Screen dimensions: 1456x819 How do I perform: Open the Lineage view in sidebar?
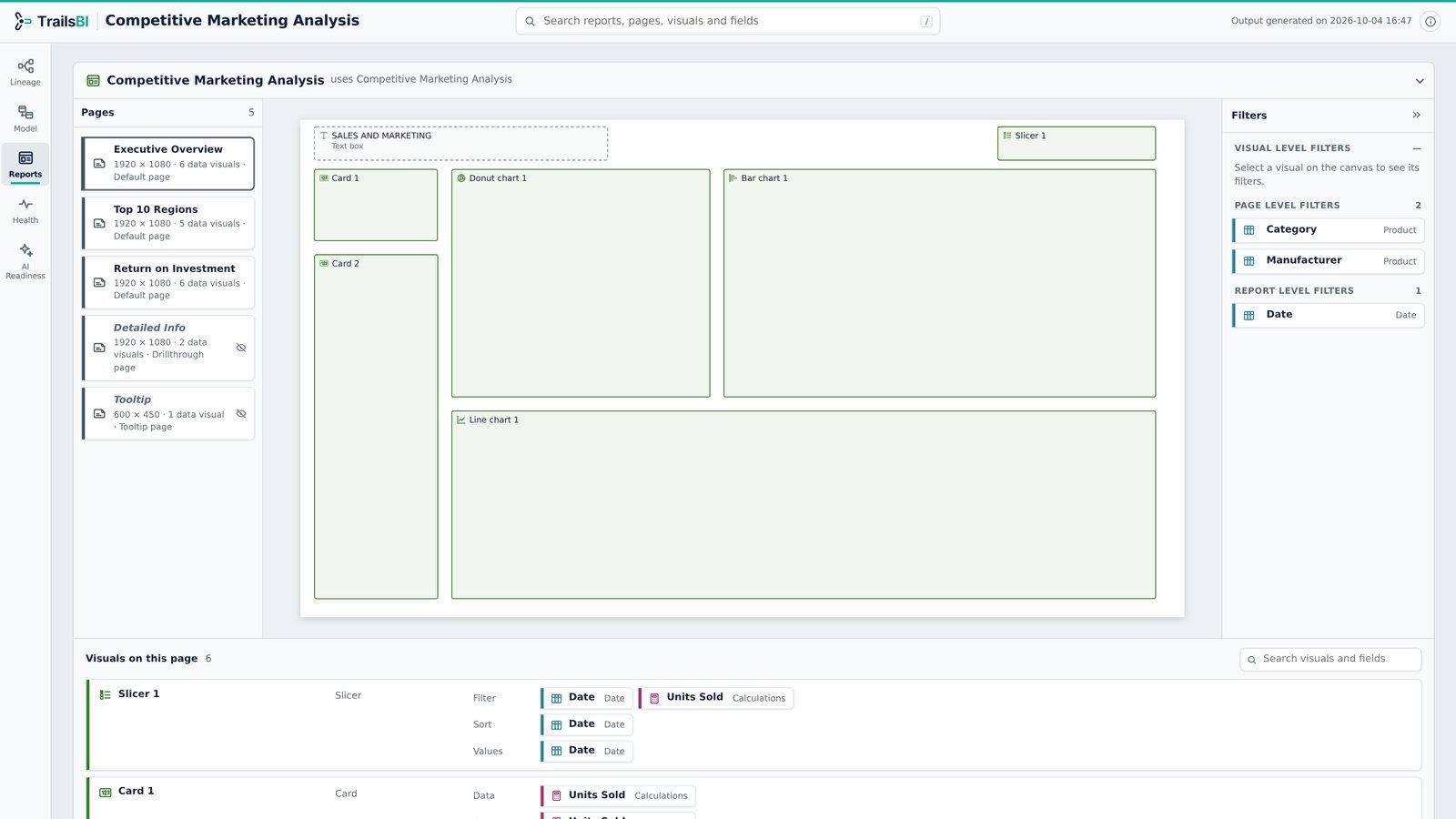25,72
